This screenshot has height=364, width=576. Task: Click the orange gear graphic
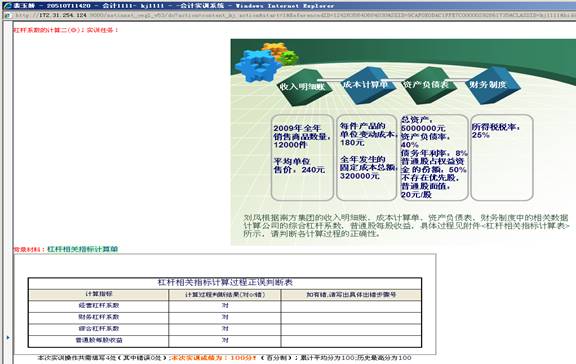[274, 49]
